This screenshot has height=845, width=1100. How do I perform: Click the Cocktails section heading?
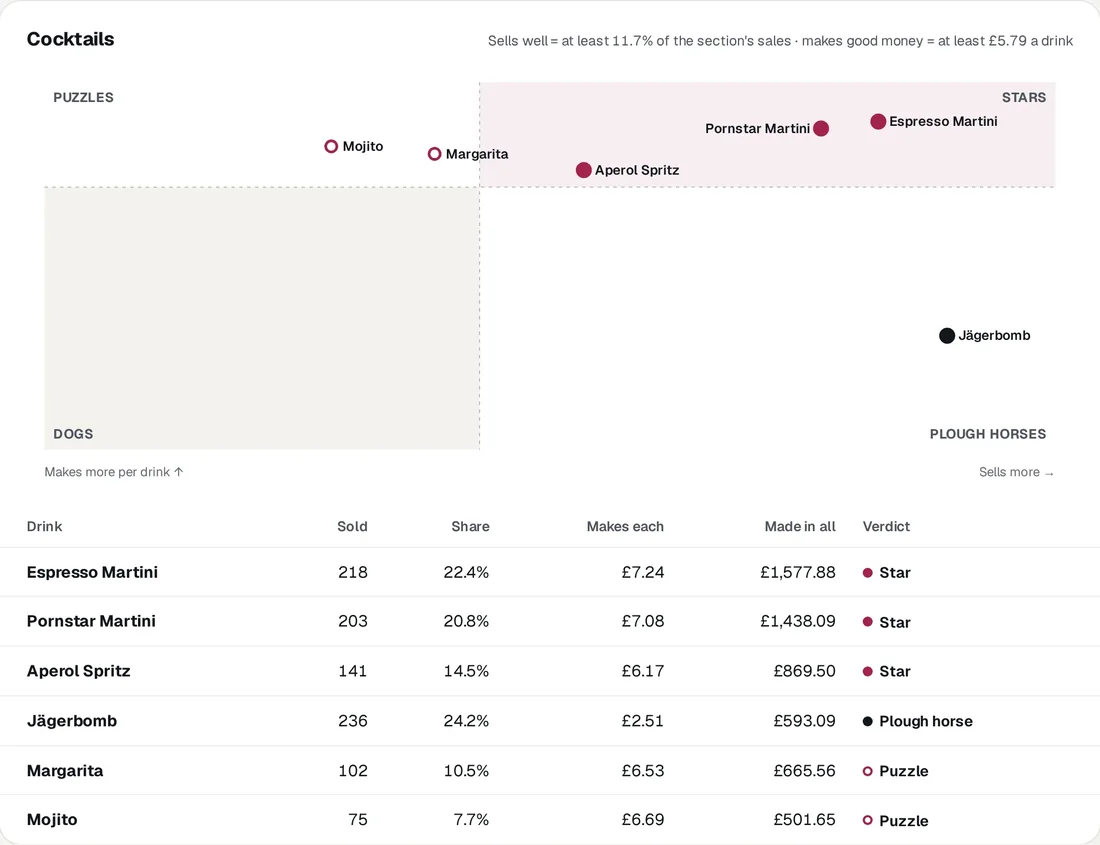[70, 39]
